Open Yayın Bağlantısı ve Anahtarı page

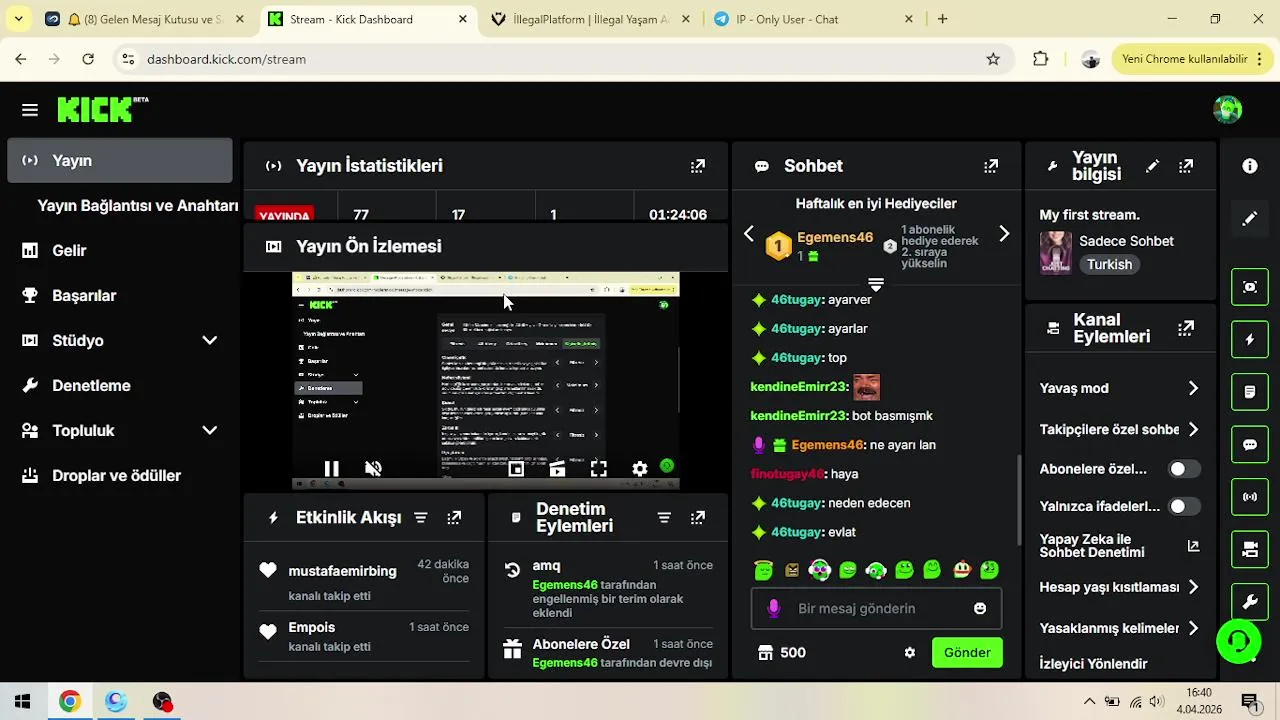tap(138, 205)
